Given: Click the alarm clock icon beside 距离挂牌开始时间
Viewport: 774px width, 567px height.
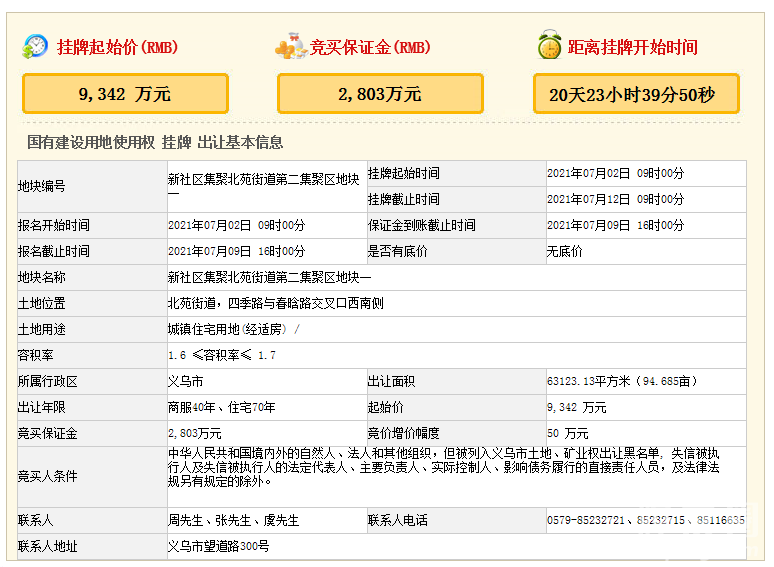Looking at the screenshot, I should coord(549,46).
